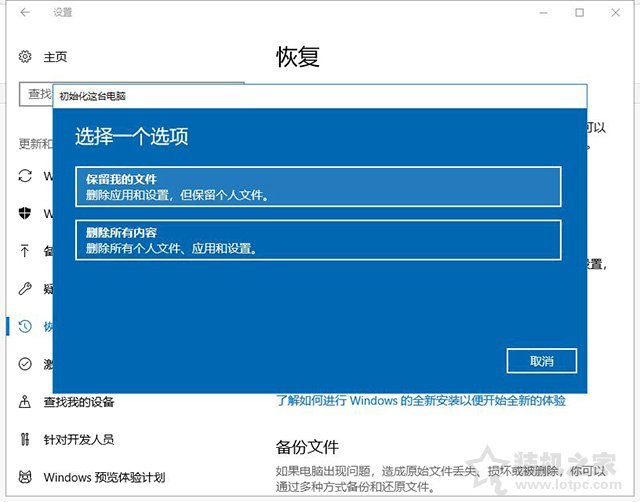The image size is (640, 502).
Task: Open the Windows security shield icon
Action: (x=25, y=214)
